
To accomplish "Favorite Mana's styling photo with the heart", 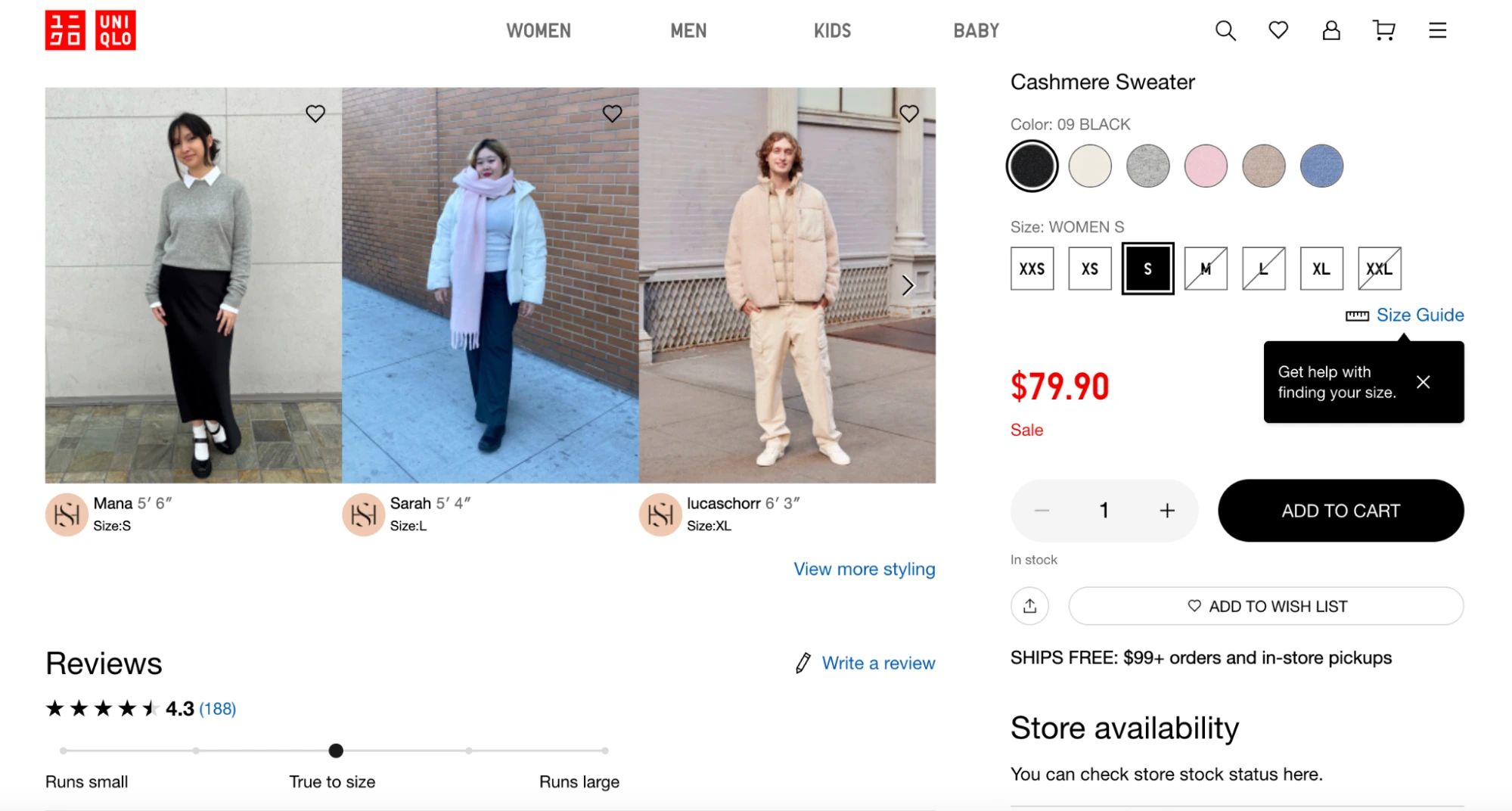I will [315, 113].
